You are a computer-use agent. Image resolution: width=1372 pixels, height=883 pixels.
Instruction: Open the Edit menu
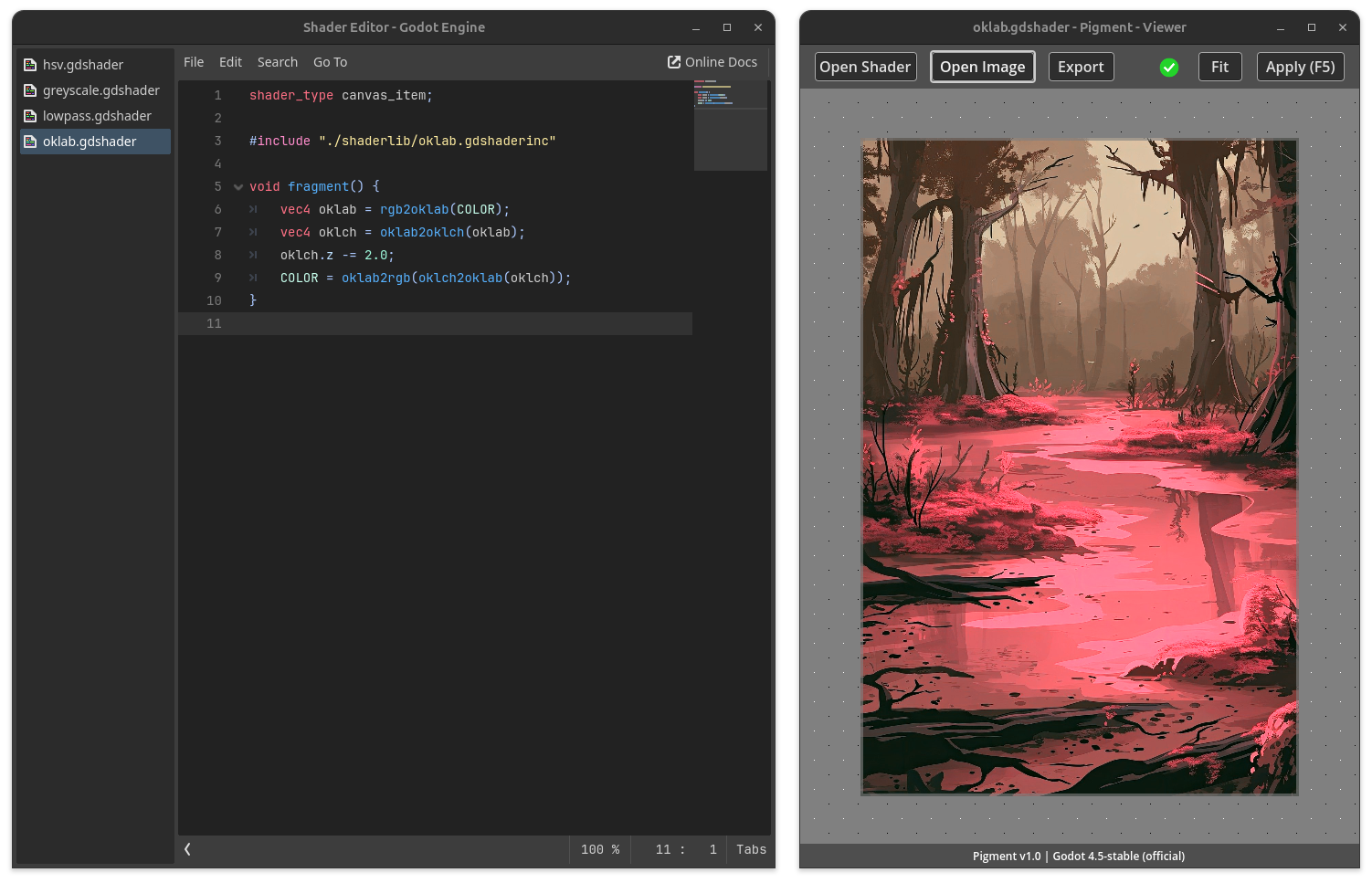[230, 62]
